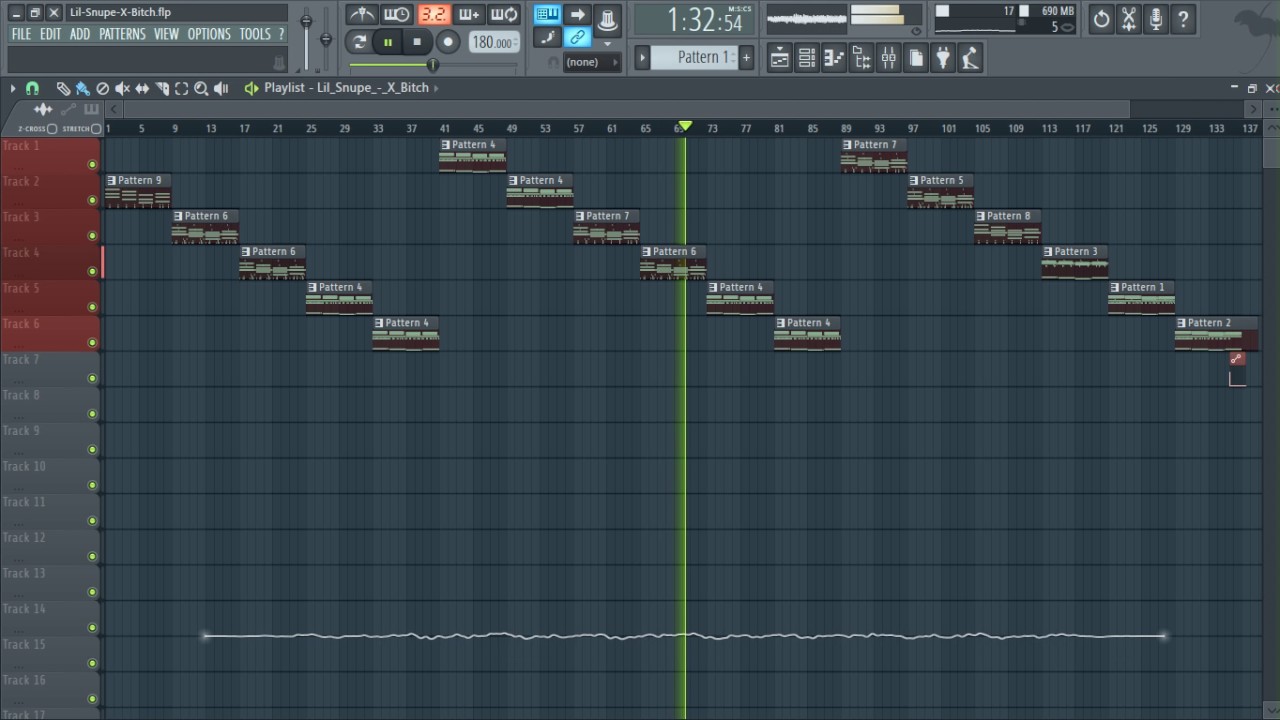Open the TOOLS menu

(x=255, y=34)
